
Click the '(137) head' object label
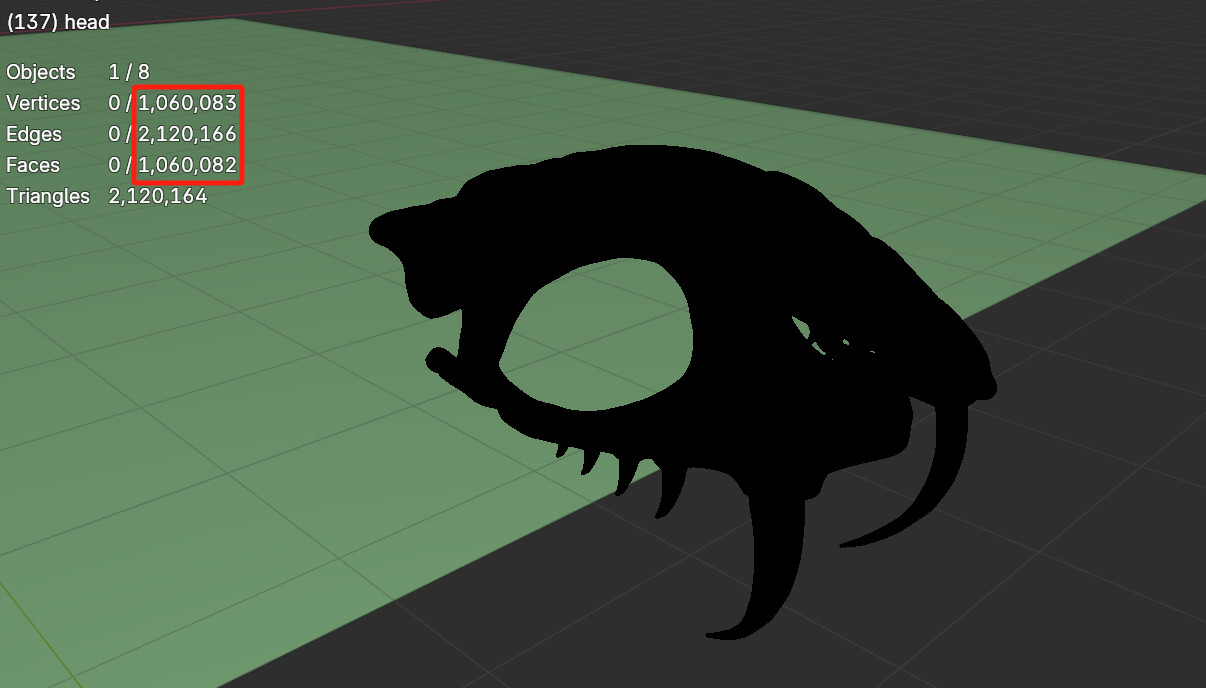(x=58, y=22)
